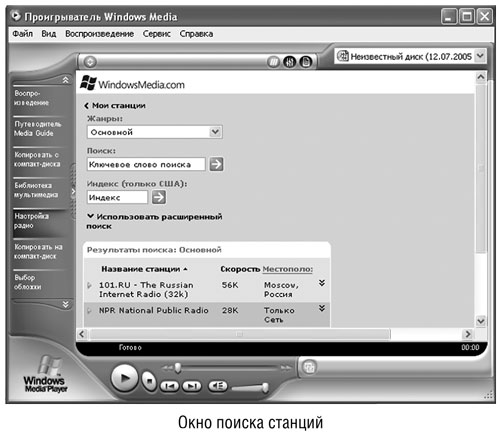Expand details for NPR National Public Radio
Screen dimensions: 500x441
click(x=322, y=308)
